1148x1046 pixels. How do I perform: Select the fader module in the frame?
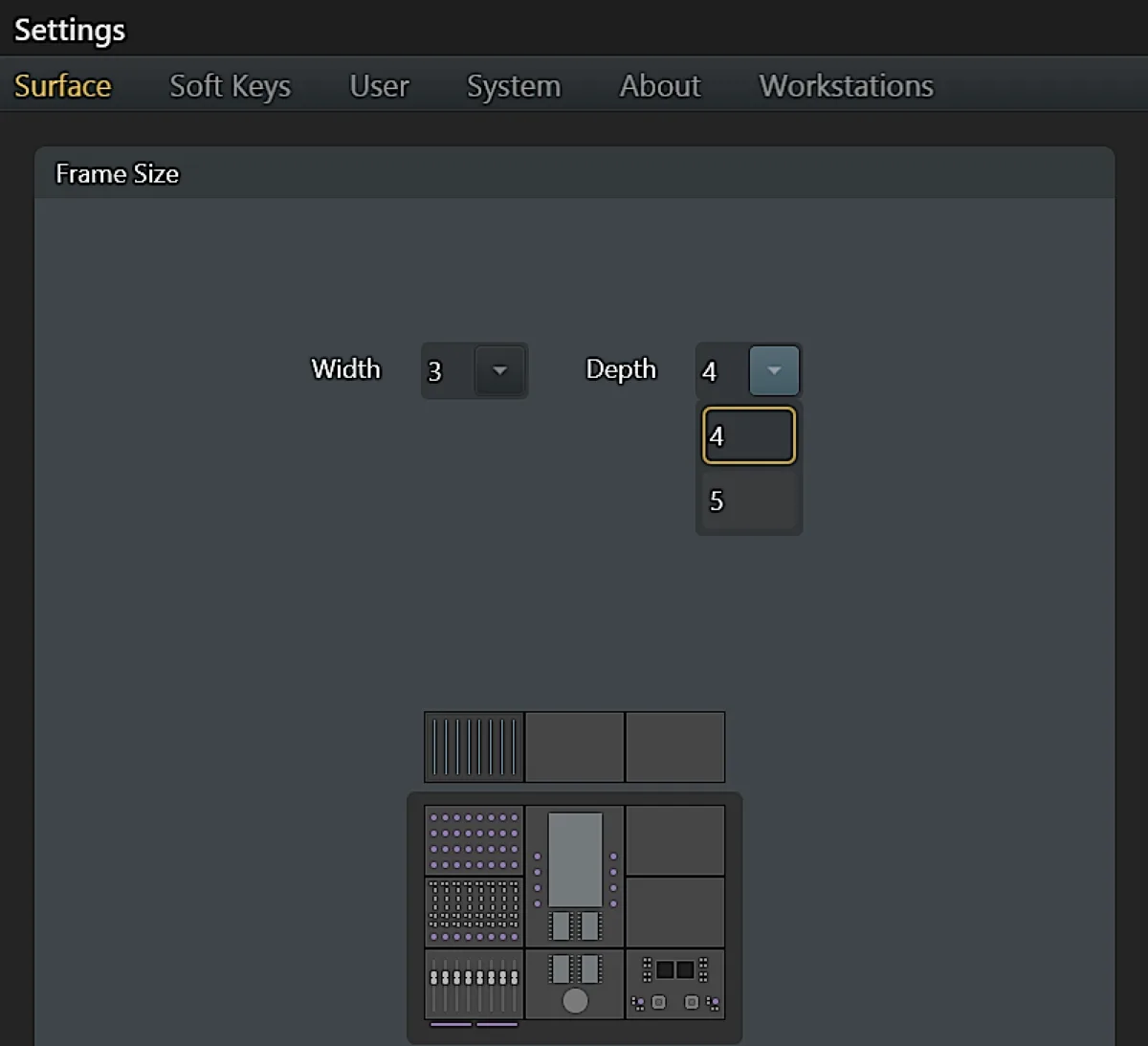tap(475, 984)
